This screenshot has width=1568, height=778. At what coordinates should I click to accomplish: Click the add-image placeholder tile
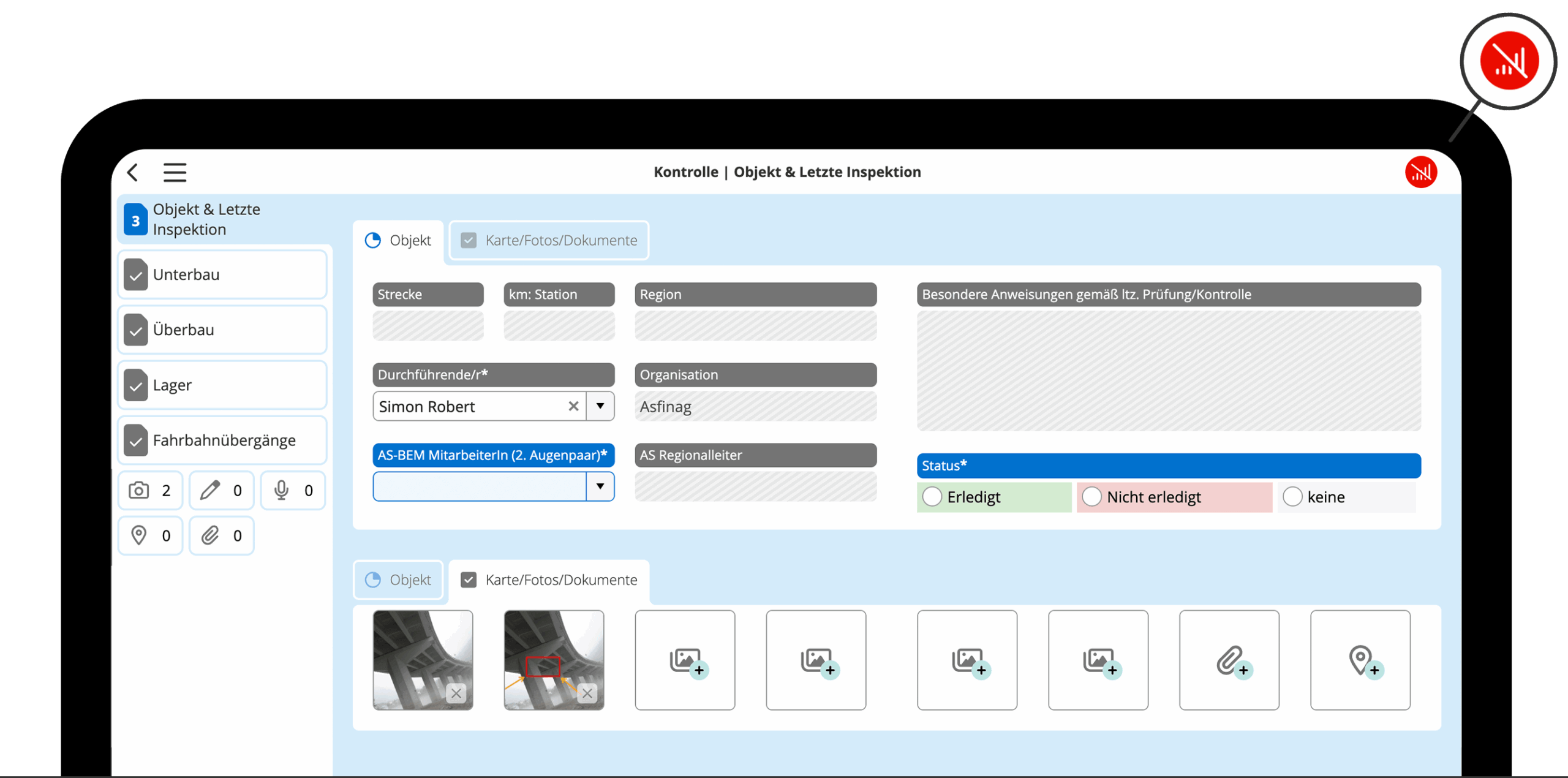(684, 660)
